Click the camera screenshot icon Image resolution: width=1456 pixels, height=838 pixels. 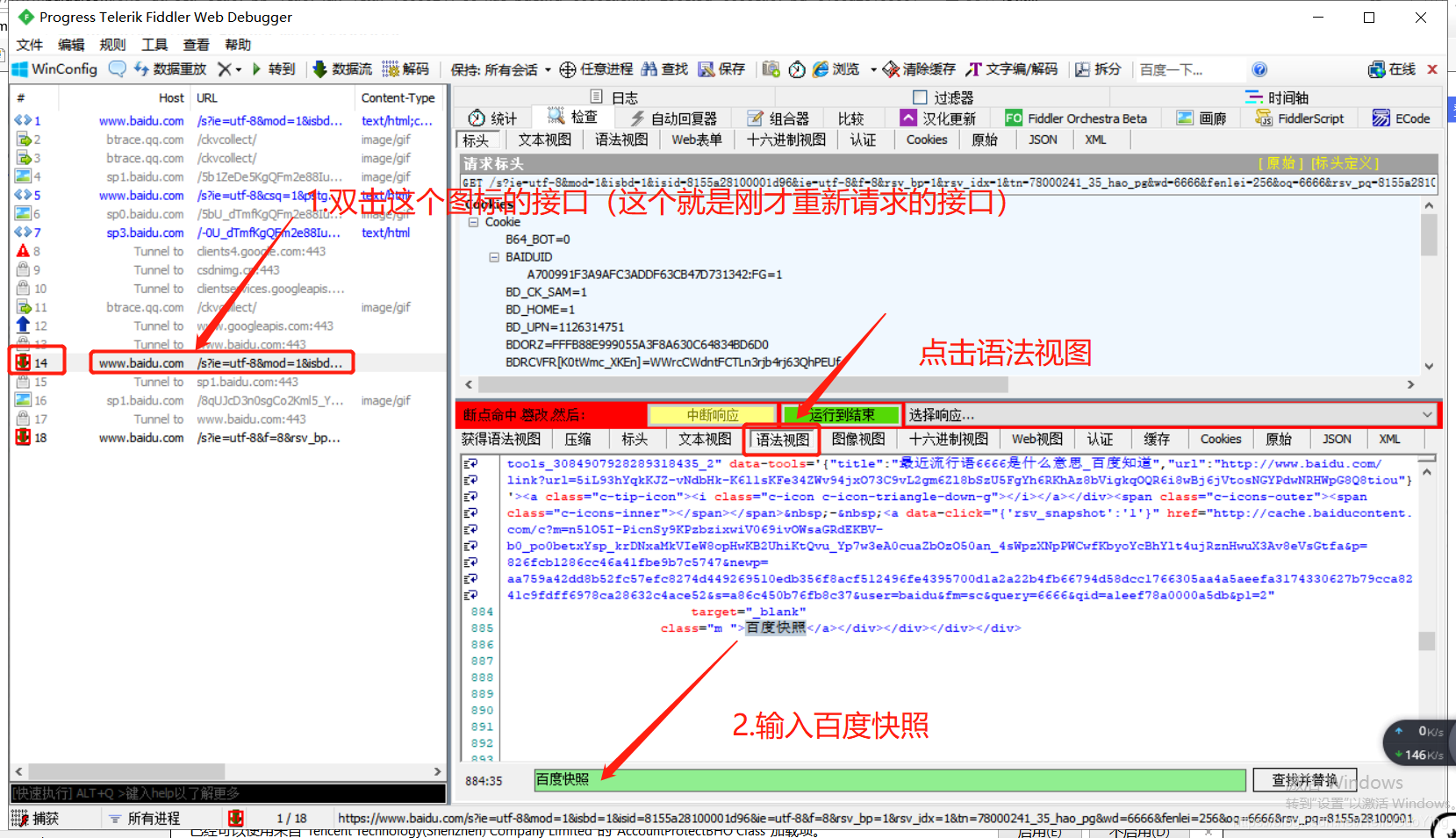(771, 69)
